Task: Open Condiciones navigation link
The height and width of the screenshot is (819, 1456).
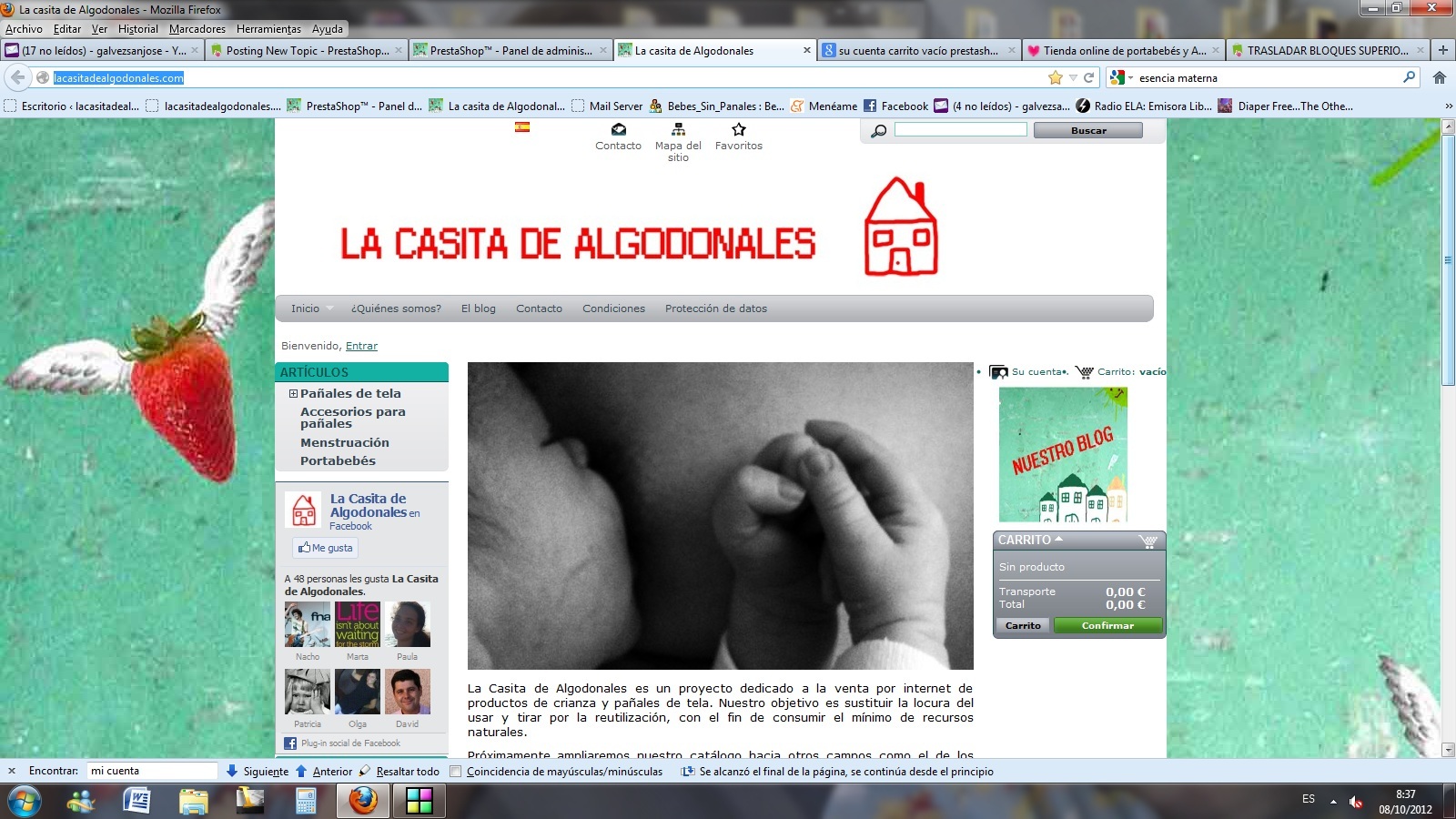Action: point(614,308)
